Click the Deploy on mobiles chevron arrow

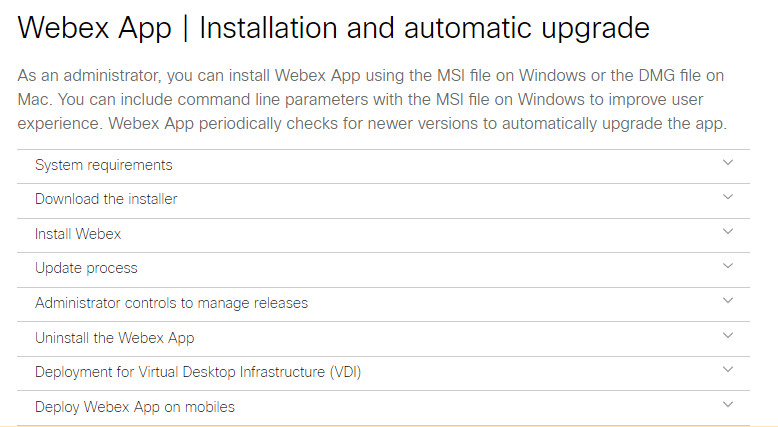[x=728, y=405]
